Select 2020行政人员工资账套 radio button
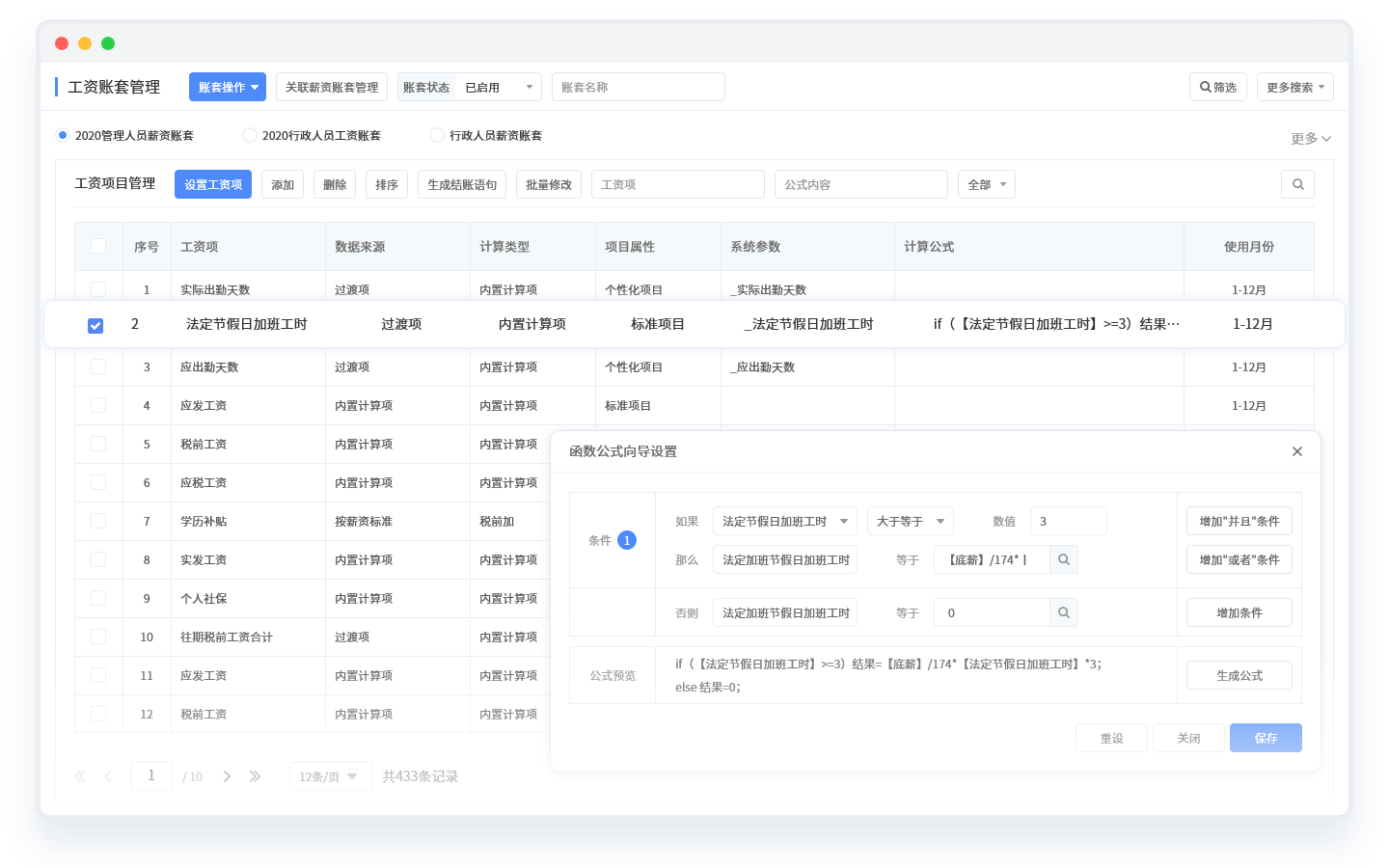The image size is (1389, 868). pos(250,135)
